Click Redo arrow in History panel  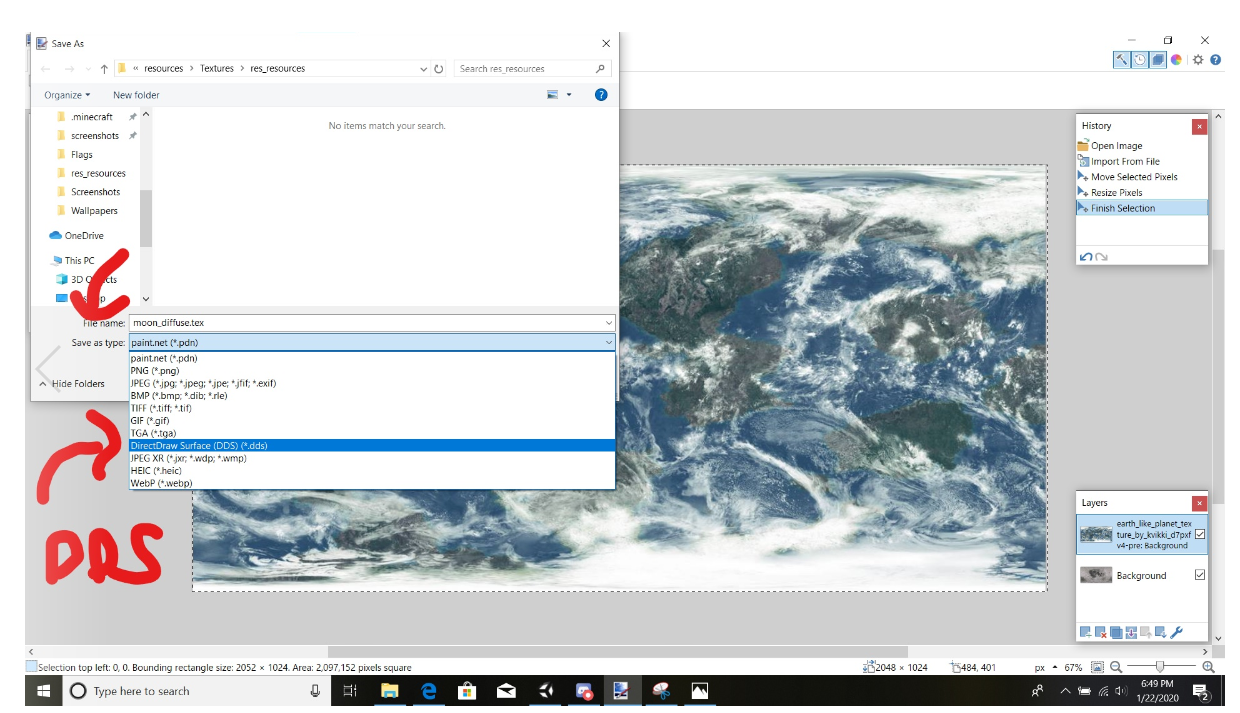pos(1101,257)
